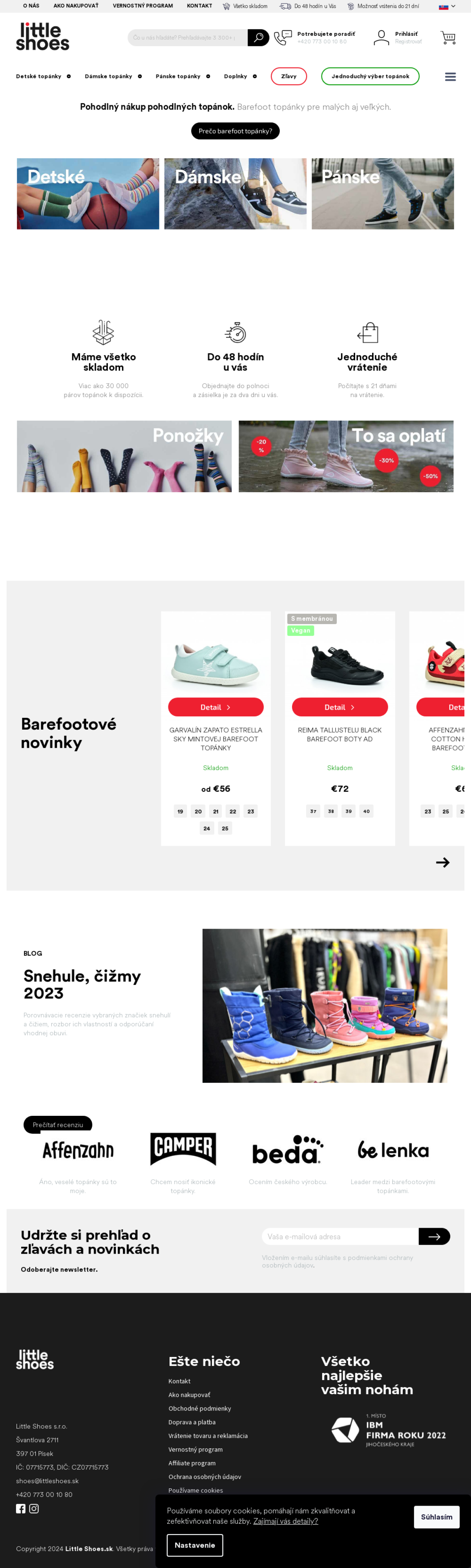Image resolution: width=471 pixels, height=1568 pixels.
Task: Click the Zľavy button
Action: (x=288, y=77)
